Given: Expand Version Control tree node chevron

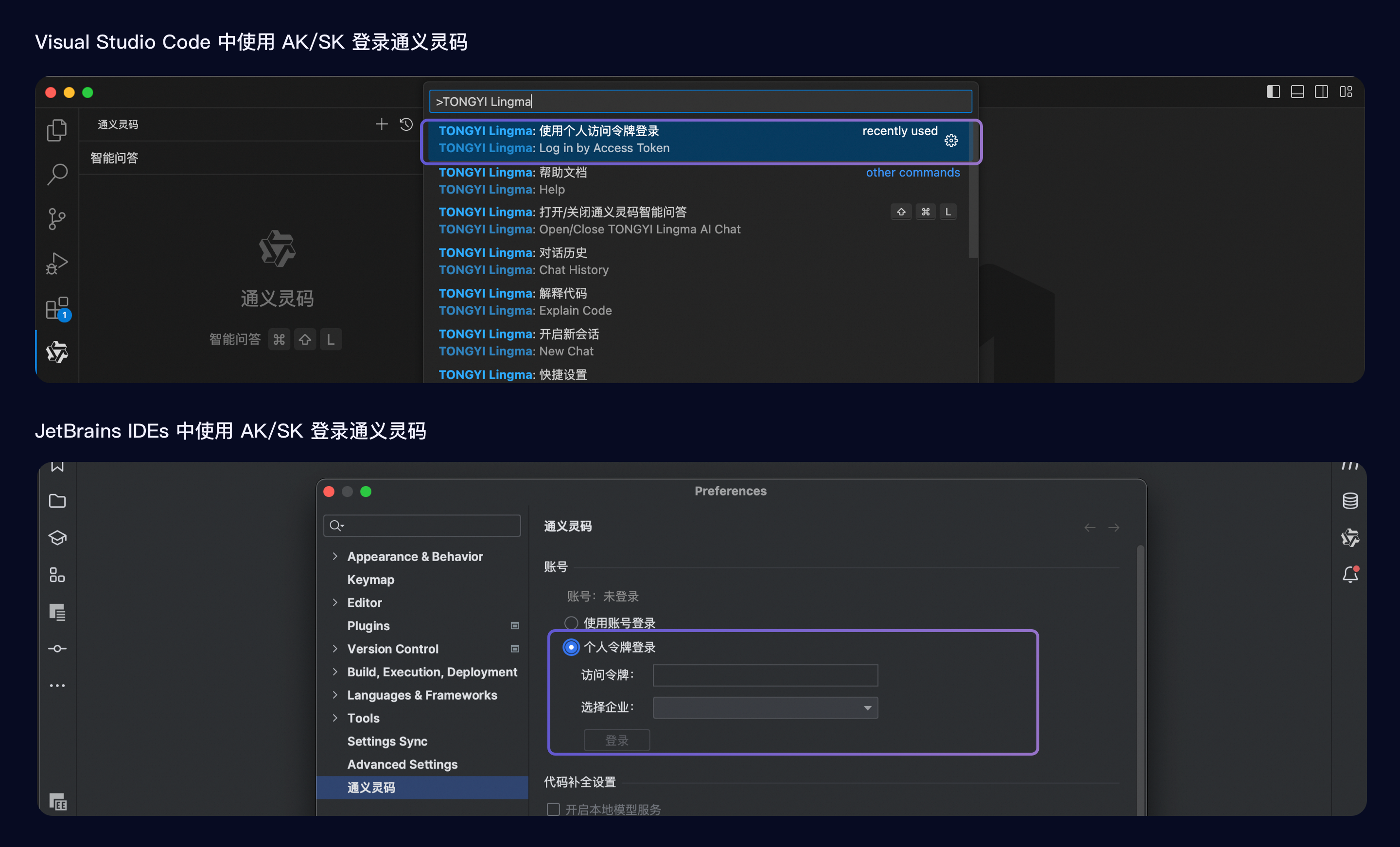Looking at the screenshot, I should point(334,648).
